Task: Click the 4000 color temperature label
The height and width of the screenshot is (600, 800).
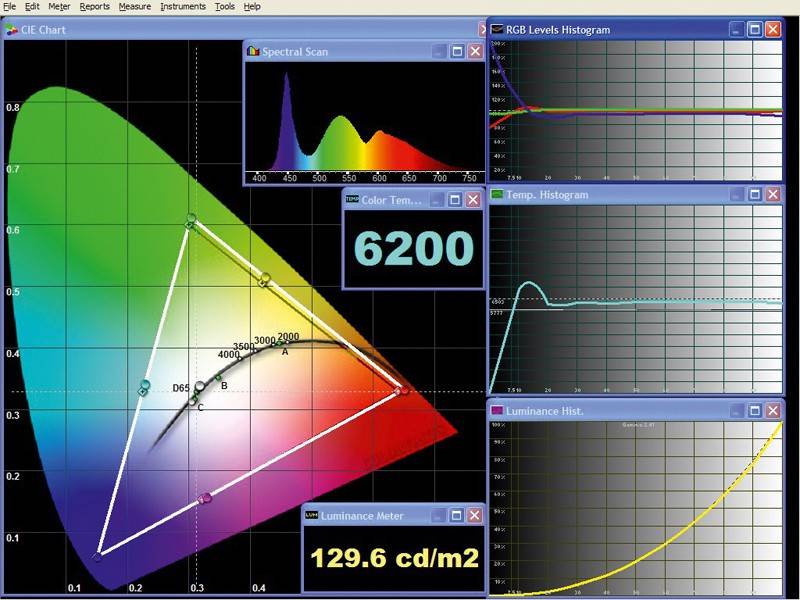Action: [x=228, y=354]
